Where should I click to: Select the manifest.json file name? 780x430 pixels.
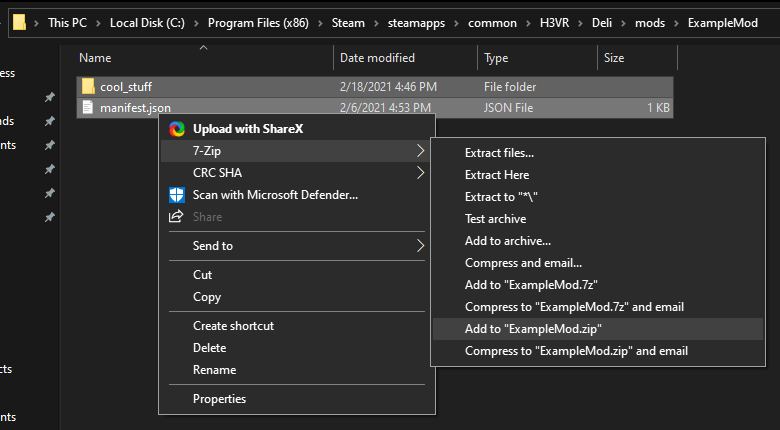[135, 108]
